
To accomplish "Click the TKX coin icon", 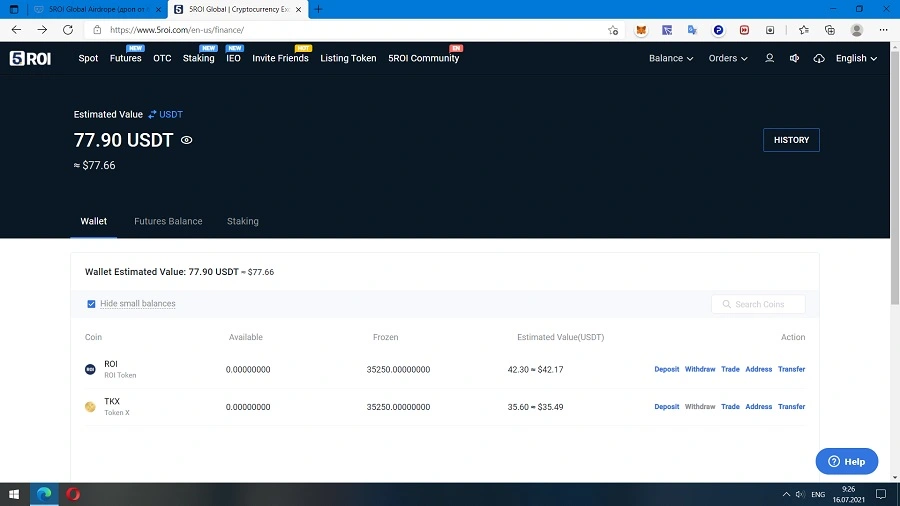I will click(x=90, y=407).
